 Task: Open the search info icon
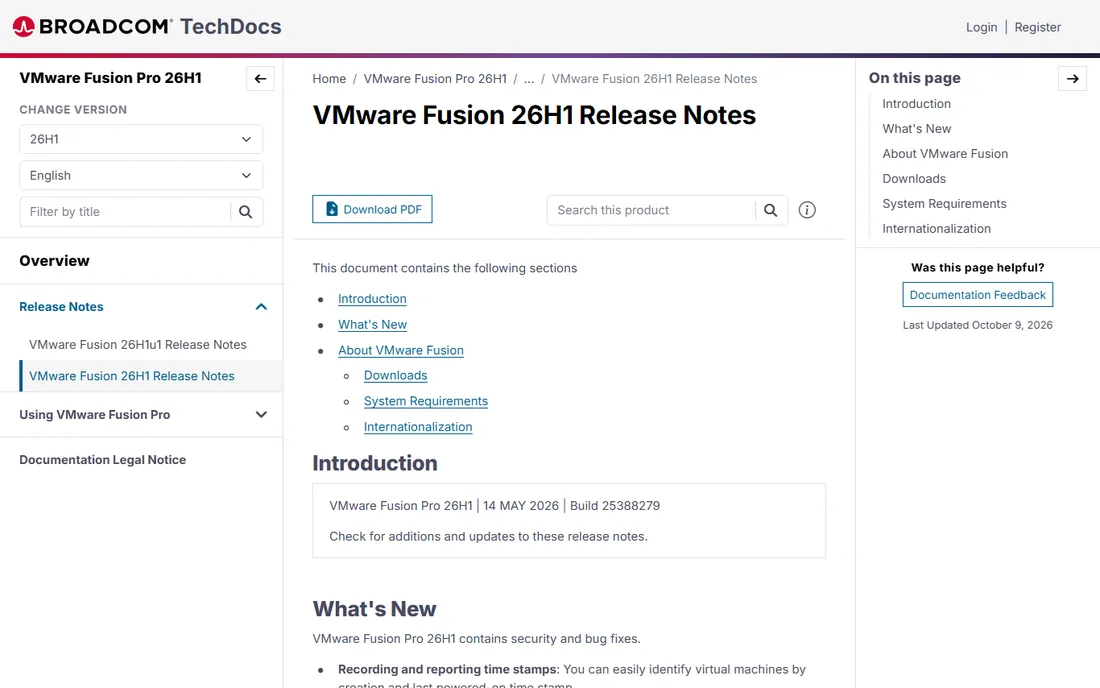click(x=807, y=210)
